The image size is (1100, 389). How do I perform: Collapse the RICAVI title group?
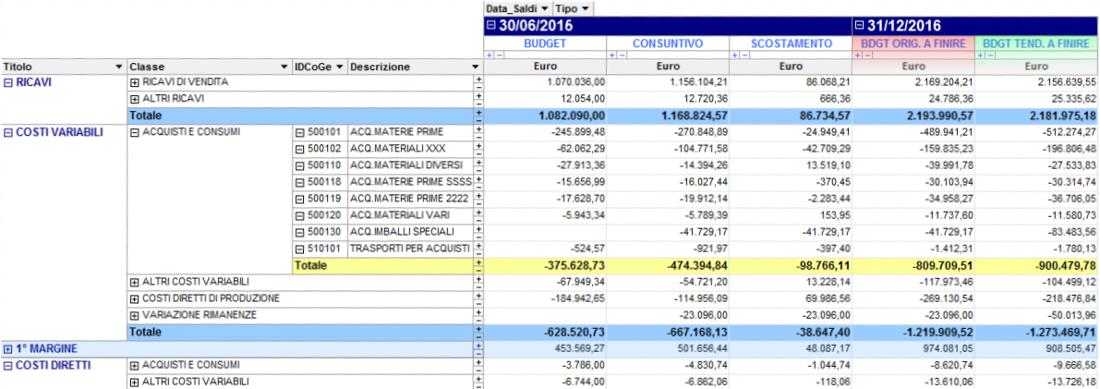click(x=9, y=83)
